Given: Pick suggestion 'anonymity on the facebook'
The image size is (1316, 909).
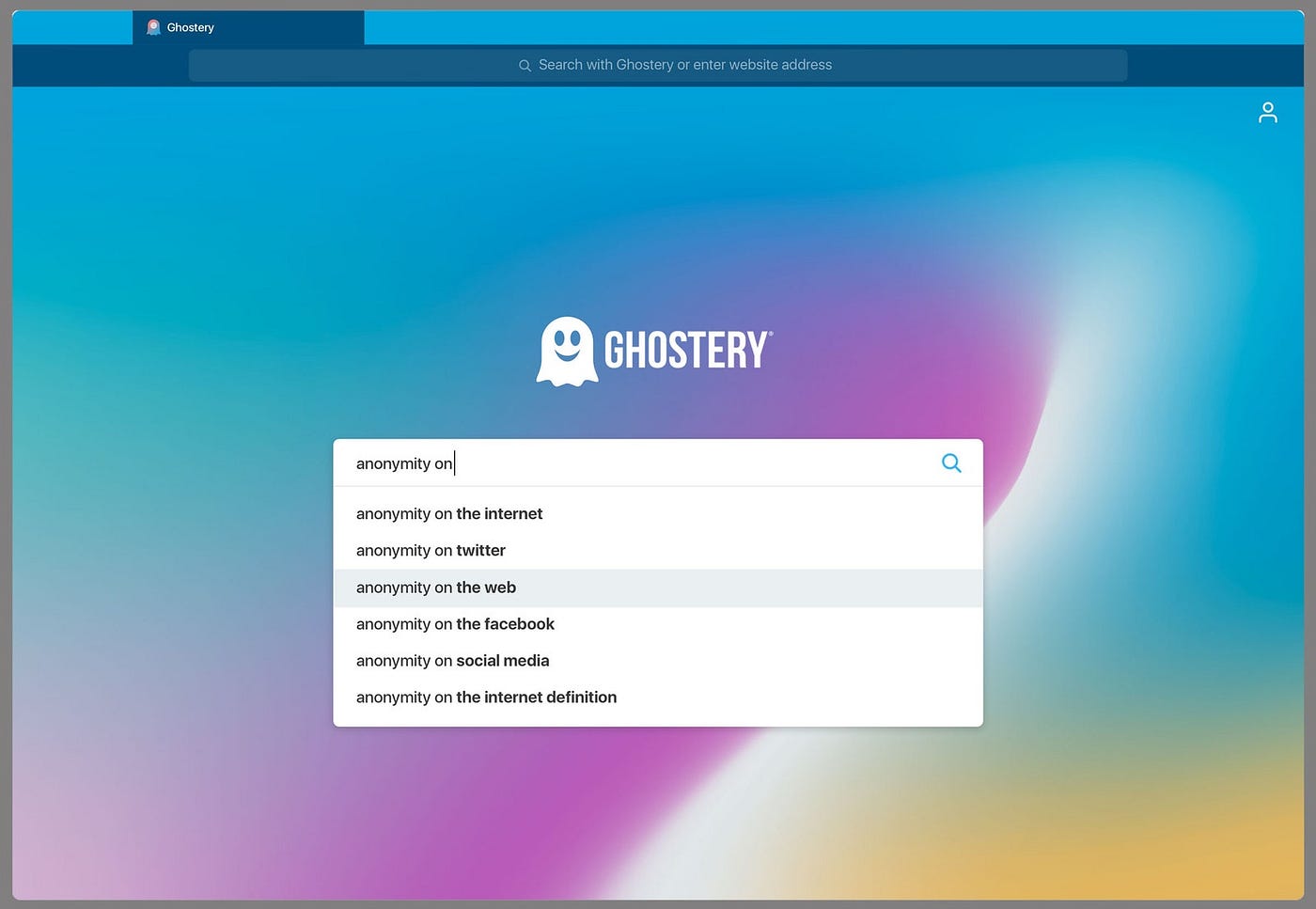Looking at the screenshot, I should (x=658, y=624).
